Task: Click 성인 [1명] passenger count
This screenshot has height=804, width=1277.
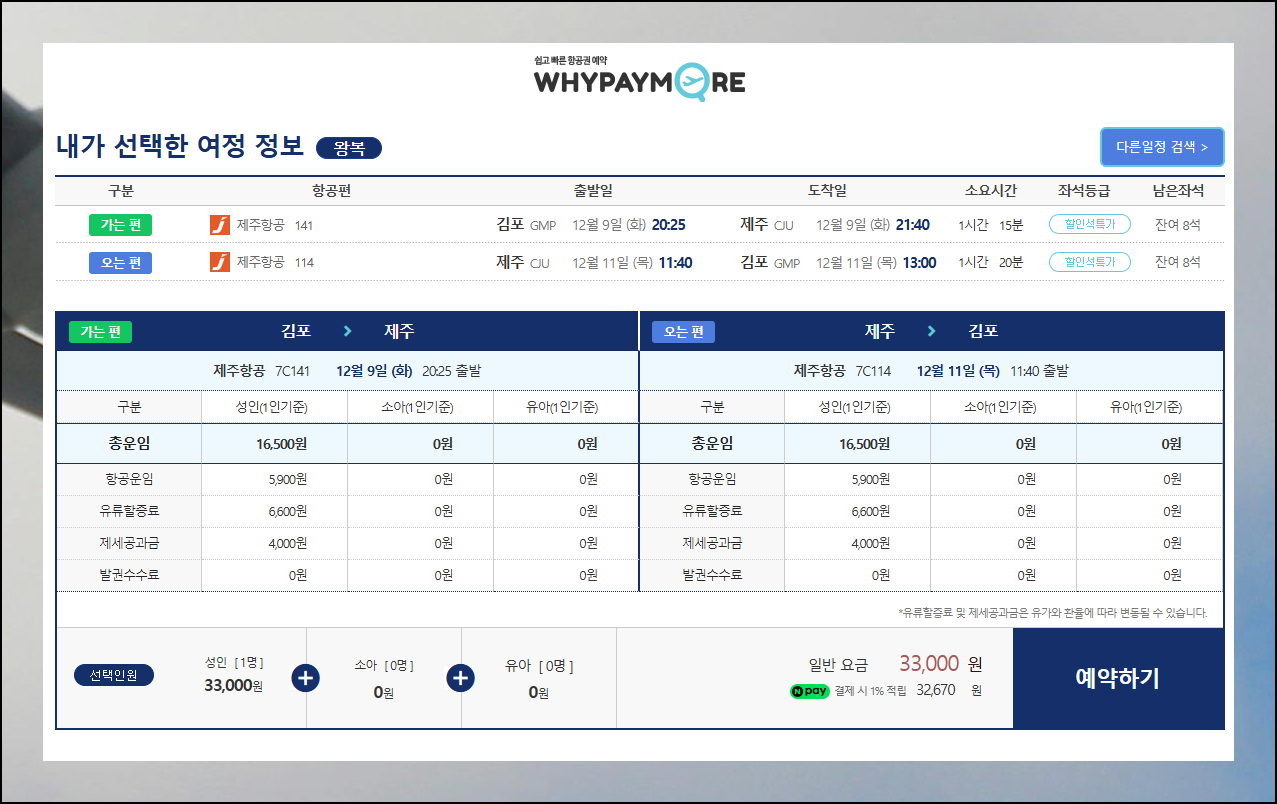Action: (234, 662)
